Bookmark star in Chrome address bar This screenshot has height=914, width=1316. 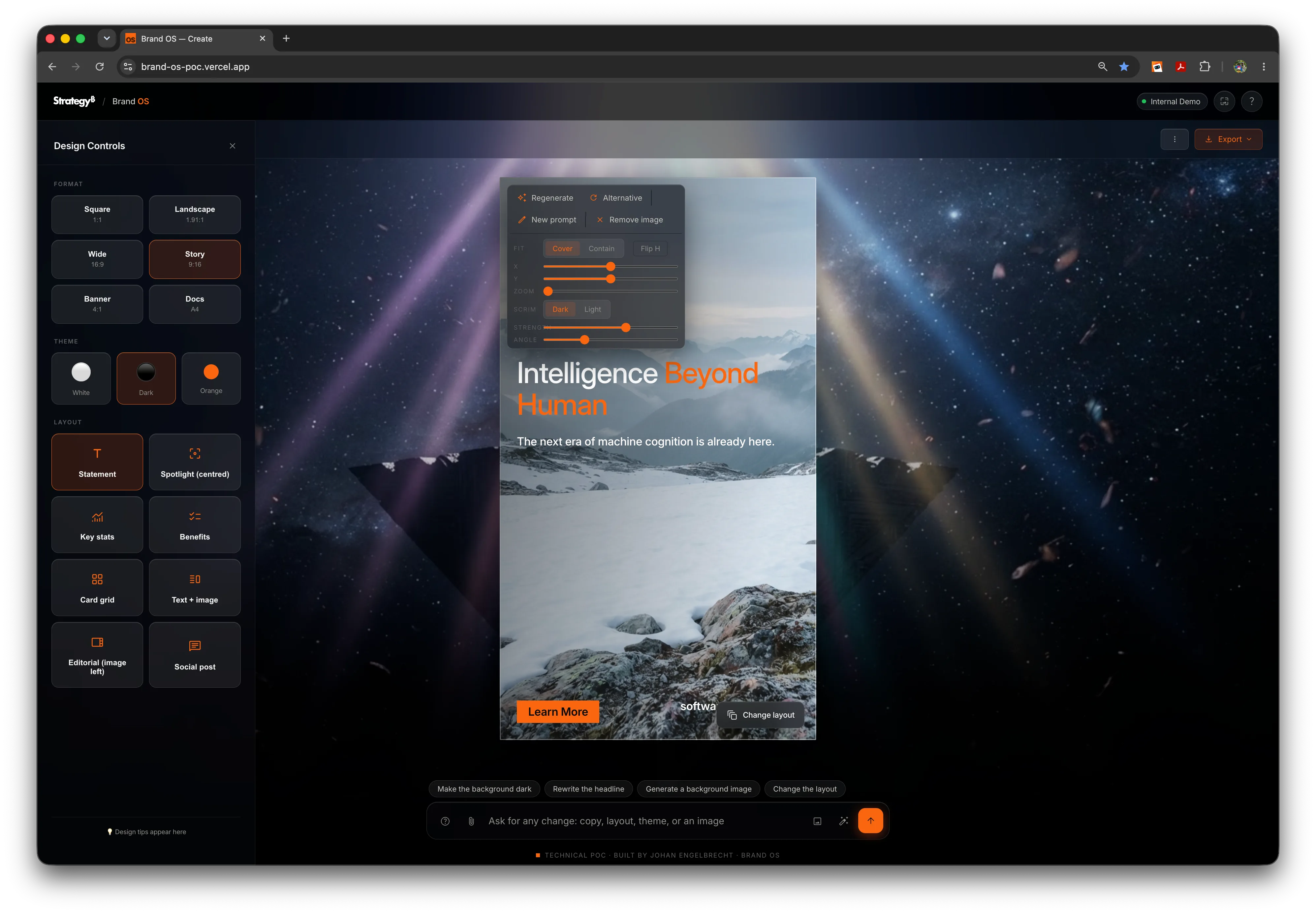click(x=1124, y=66)
